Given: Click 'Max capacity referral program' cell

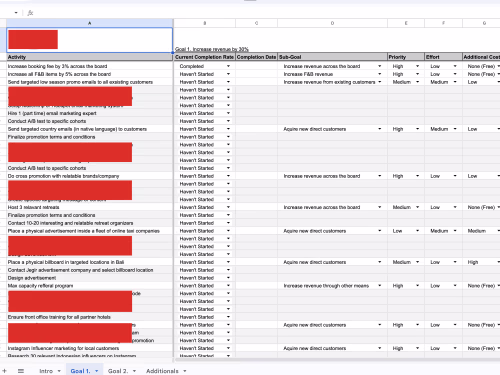Looking at the screenshot, I should pos(89,286).
